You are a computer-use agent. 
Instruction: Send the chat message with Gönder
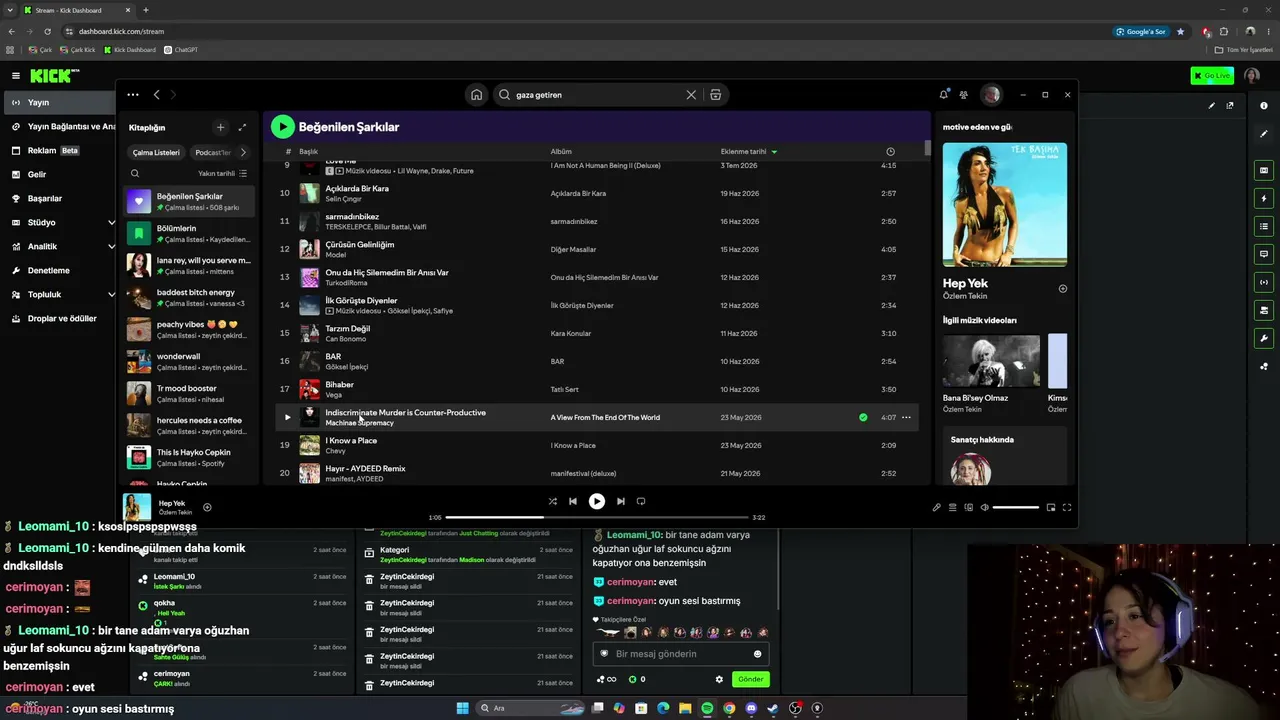751,679
